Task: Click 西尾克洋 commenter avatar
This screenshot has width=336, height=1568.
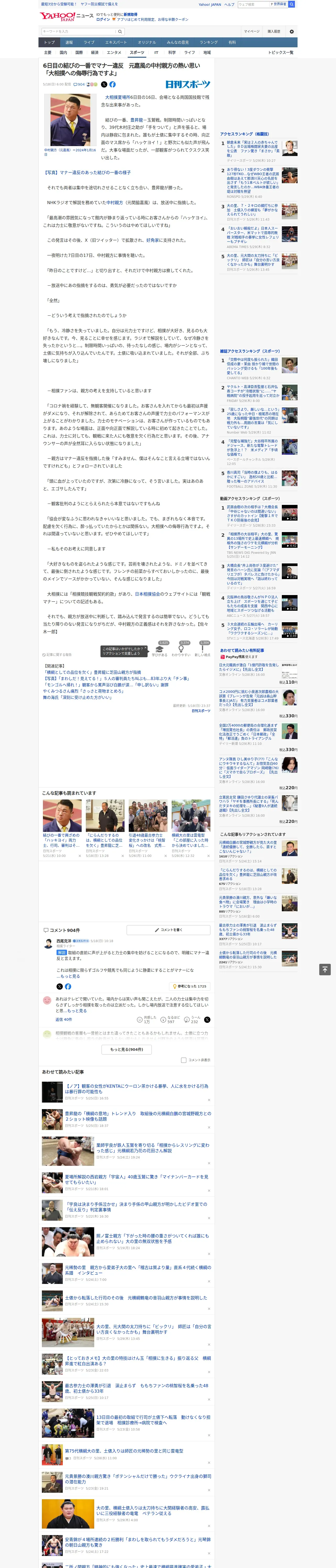Action: (48, 943)
